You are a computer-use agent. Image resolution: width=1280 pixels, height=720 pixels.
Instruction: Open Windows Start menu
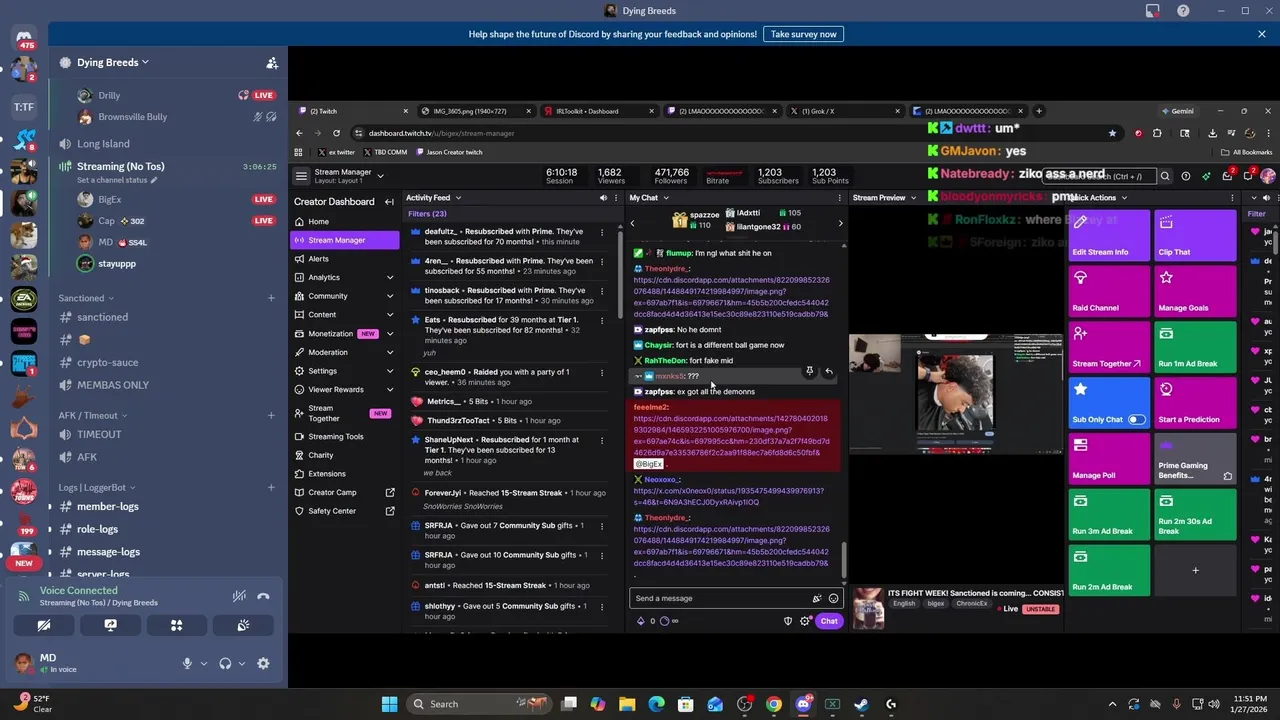(389, 704)
